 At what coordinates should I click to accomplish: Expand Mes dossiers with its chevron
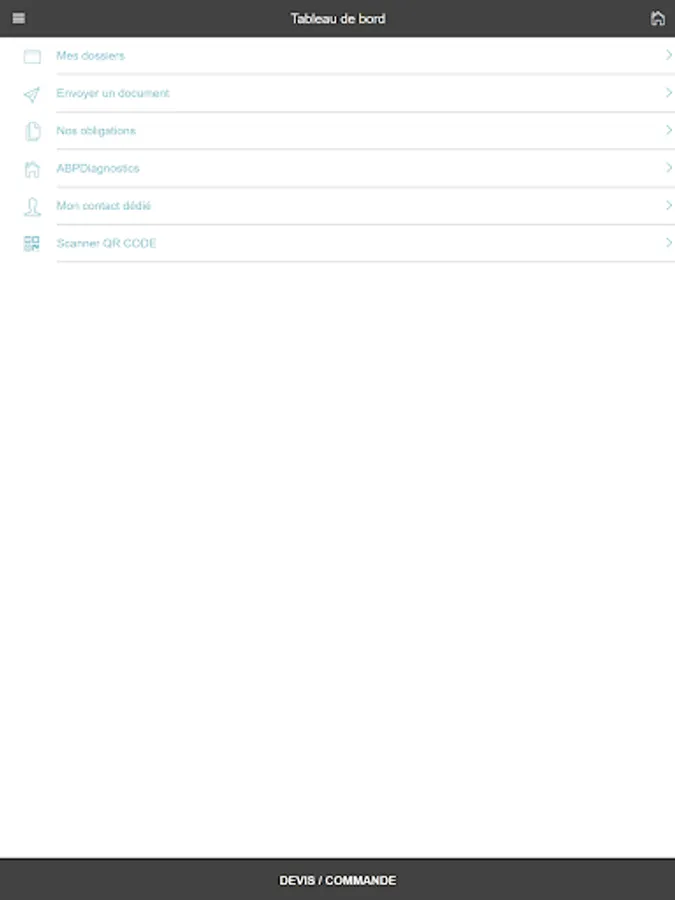tap(669, 55)
